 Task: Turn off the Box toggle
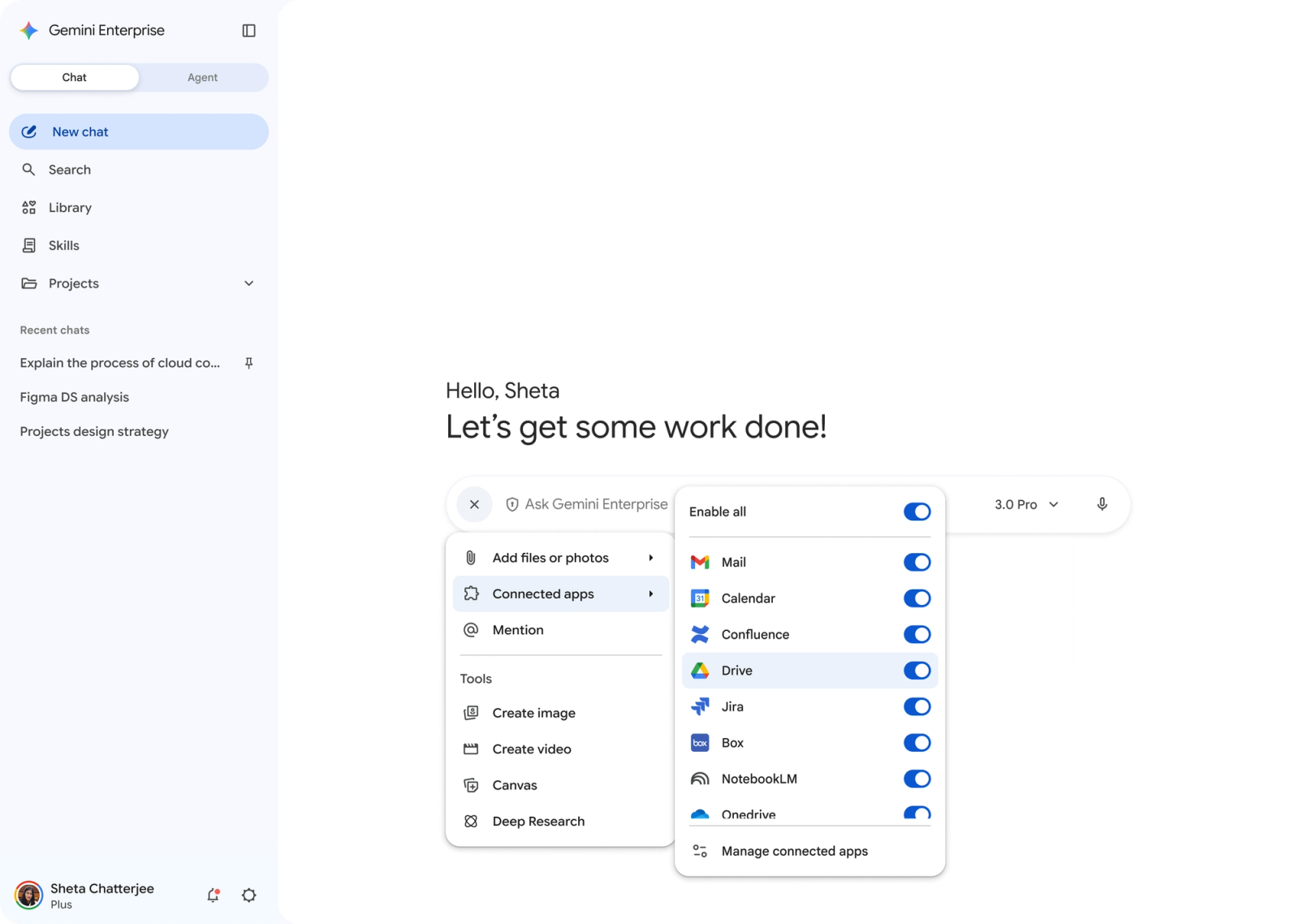917,743
